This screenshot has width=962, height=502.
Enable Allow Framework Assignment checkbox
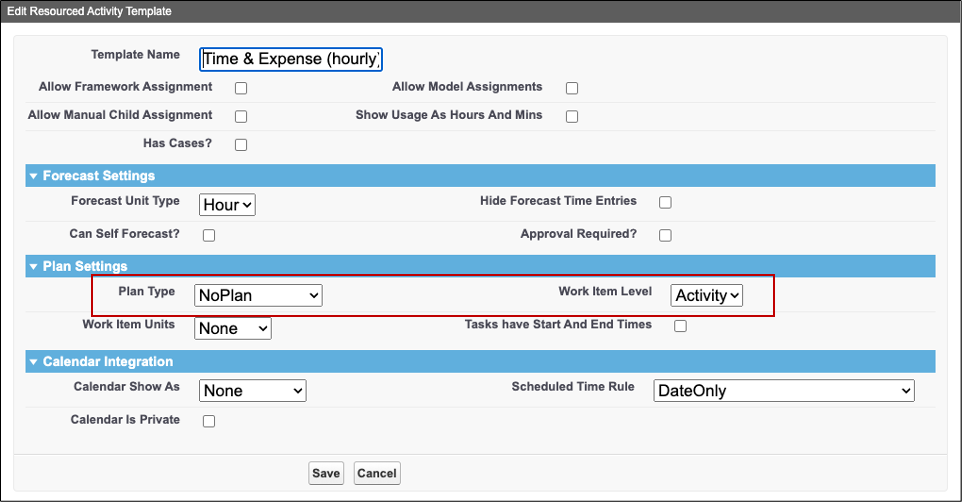(241, 88)
